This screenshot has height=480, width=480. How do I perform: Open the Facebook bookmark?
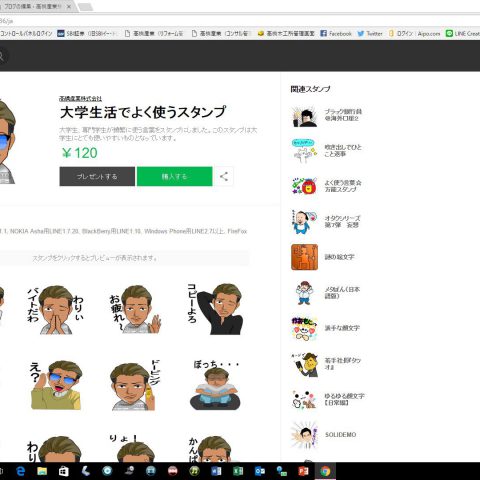[336, 33]
